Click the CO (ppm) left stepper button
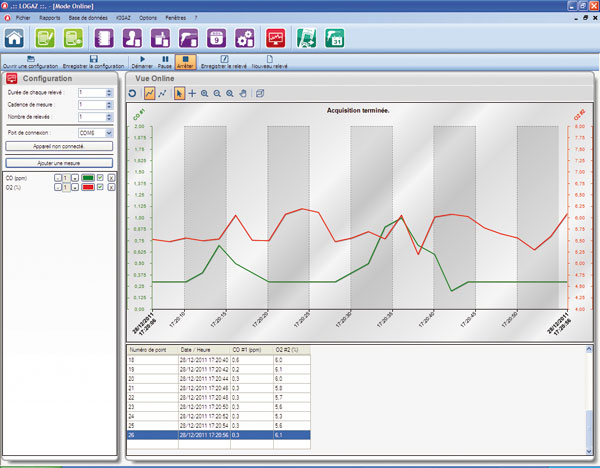Image resolution: width=600 pixels, height=468 pixels. click(x=58, y=178)
